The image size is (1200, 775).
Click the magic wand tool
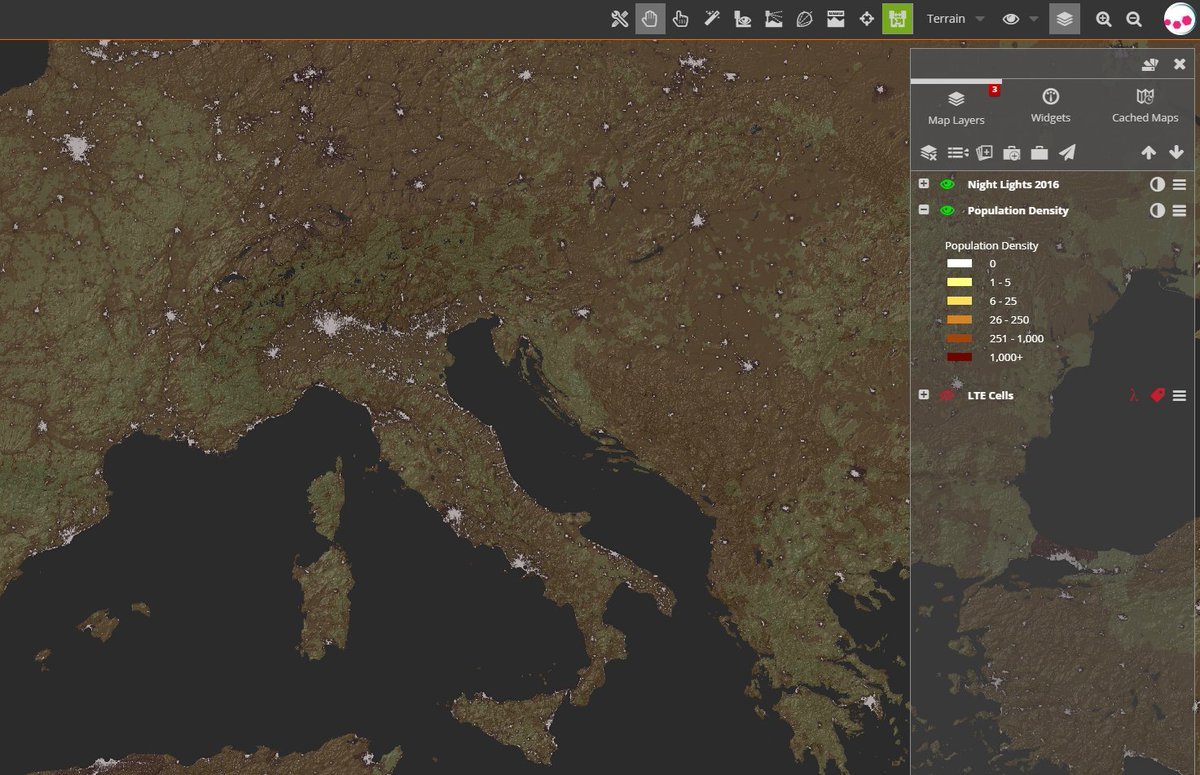pos(712,19)
